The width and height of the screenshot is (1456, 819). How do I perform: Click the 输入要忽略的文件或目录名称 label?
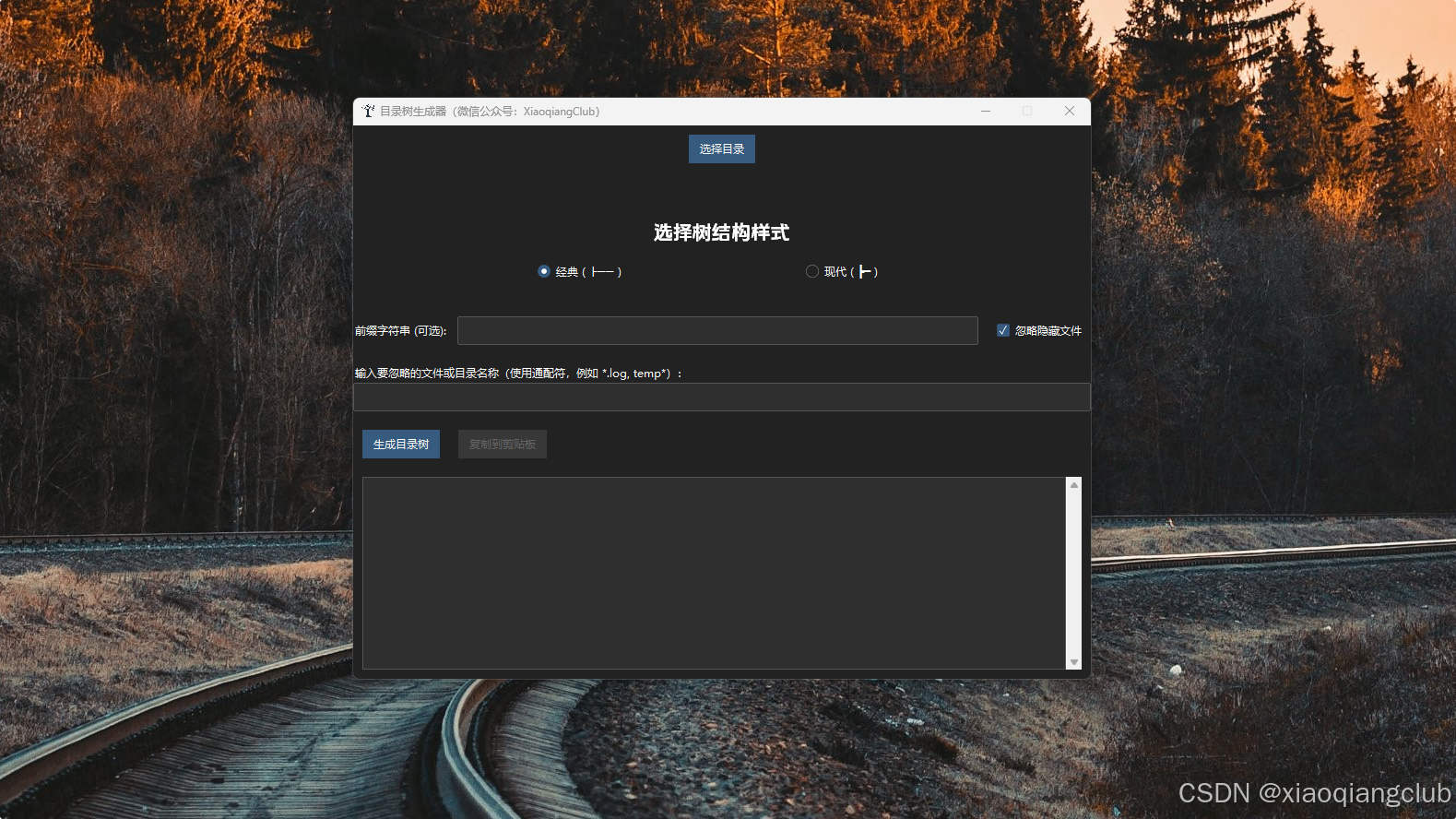(x=518, y=374)
